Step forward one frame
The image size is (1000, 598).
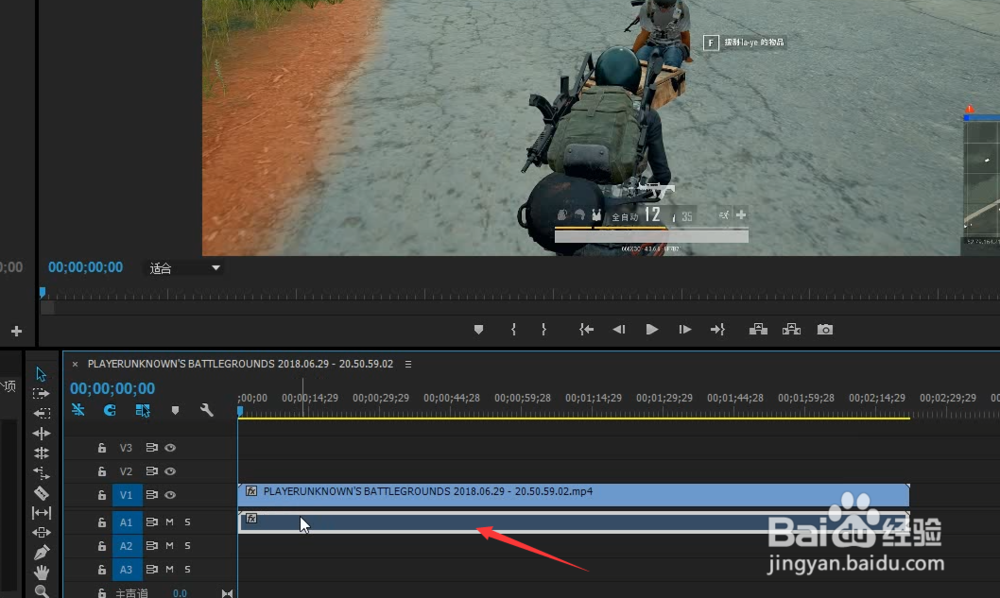pos(684,330)
